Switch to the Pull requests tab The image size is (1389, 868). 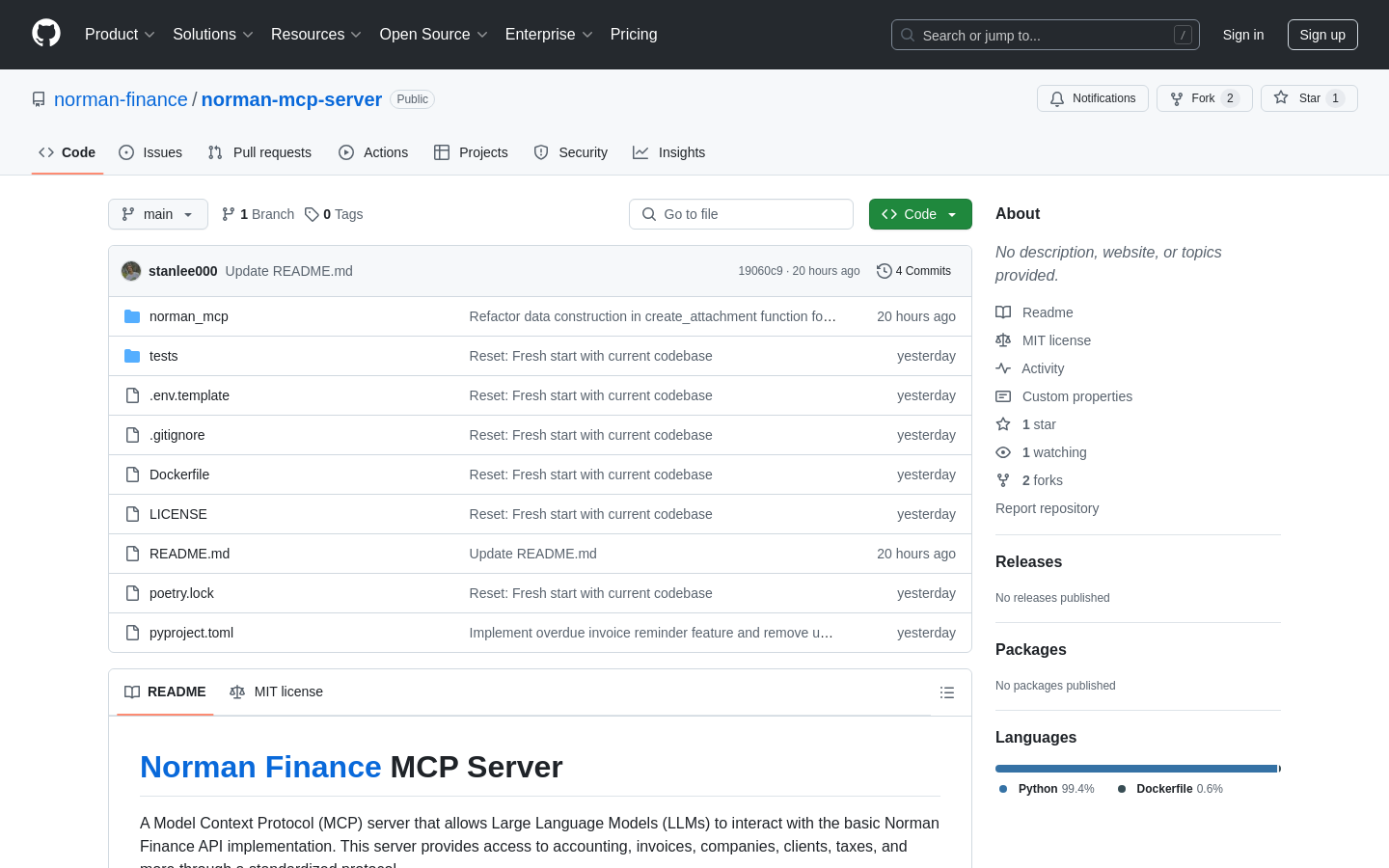pyautogui.click(x=259, y=152)
